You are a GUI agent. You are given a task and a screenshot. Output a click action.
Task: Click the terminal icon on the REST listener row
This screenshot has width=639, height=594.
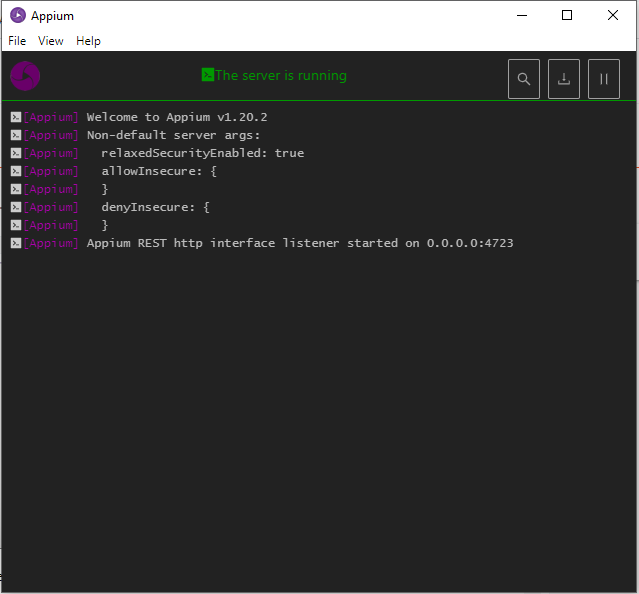tap(16, 243)
